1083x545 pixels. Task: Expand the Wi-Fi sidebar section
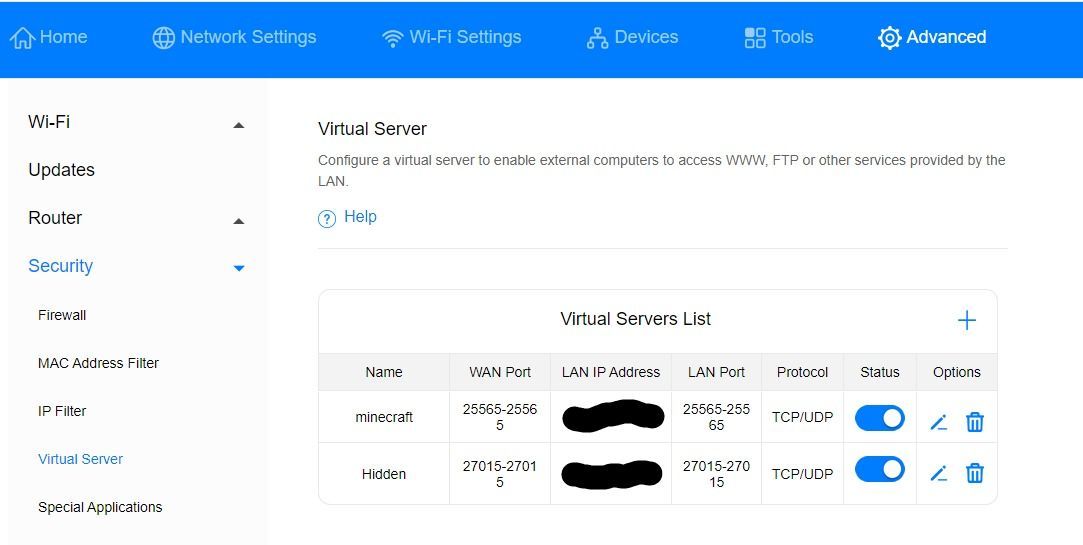238,125
